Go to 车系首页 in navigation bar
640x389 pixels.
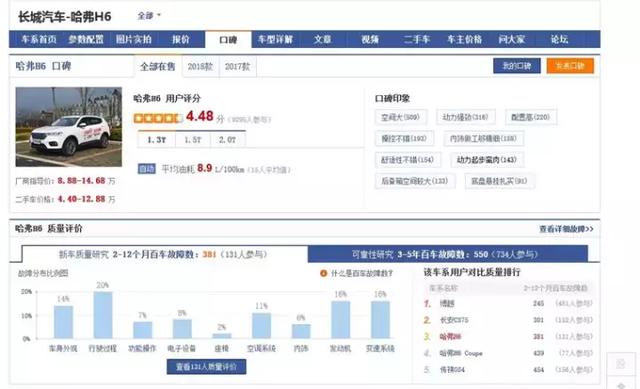tap(39, 39)
